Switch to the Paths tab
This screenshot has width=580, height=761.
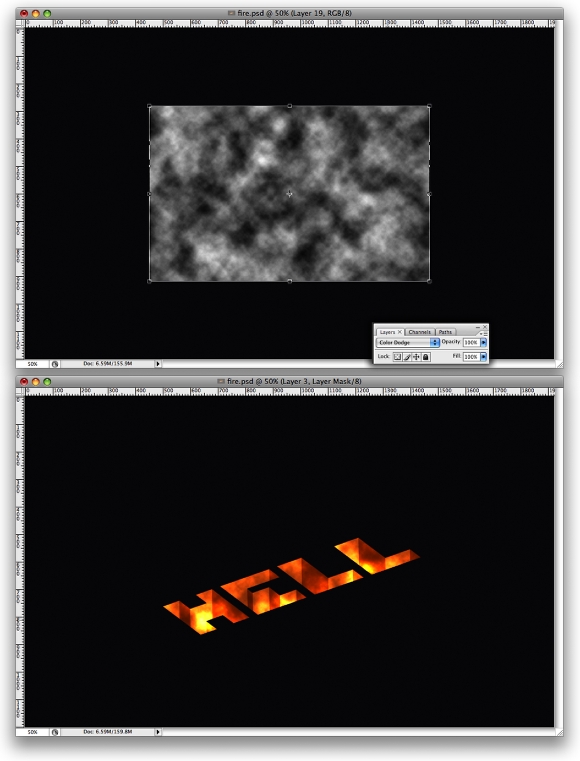[x=445, y=332]
